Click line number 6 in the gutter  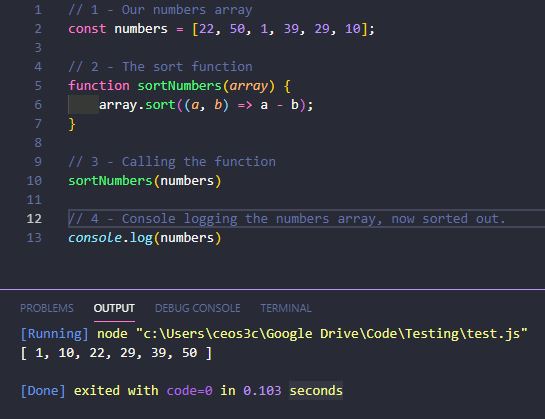click(x=38, y=105)
